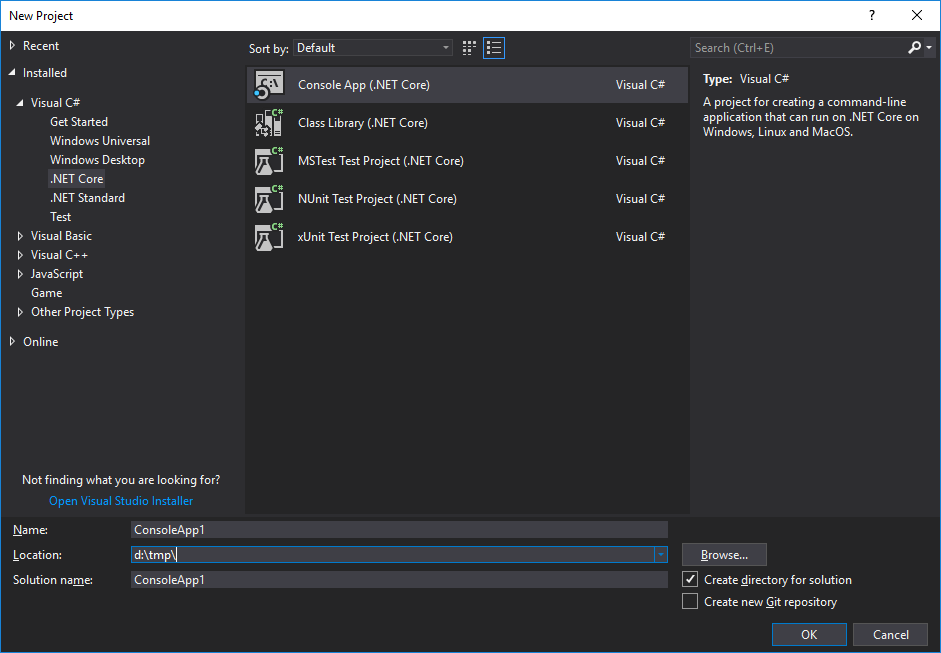Select the .NET Standard category
This screenshot has height=653, width=941.
click(88, 198)
